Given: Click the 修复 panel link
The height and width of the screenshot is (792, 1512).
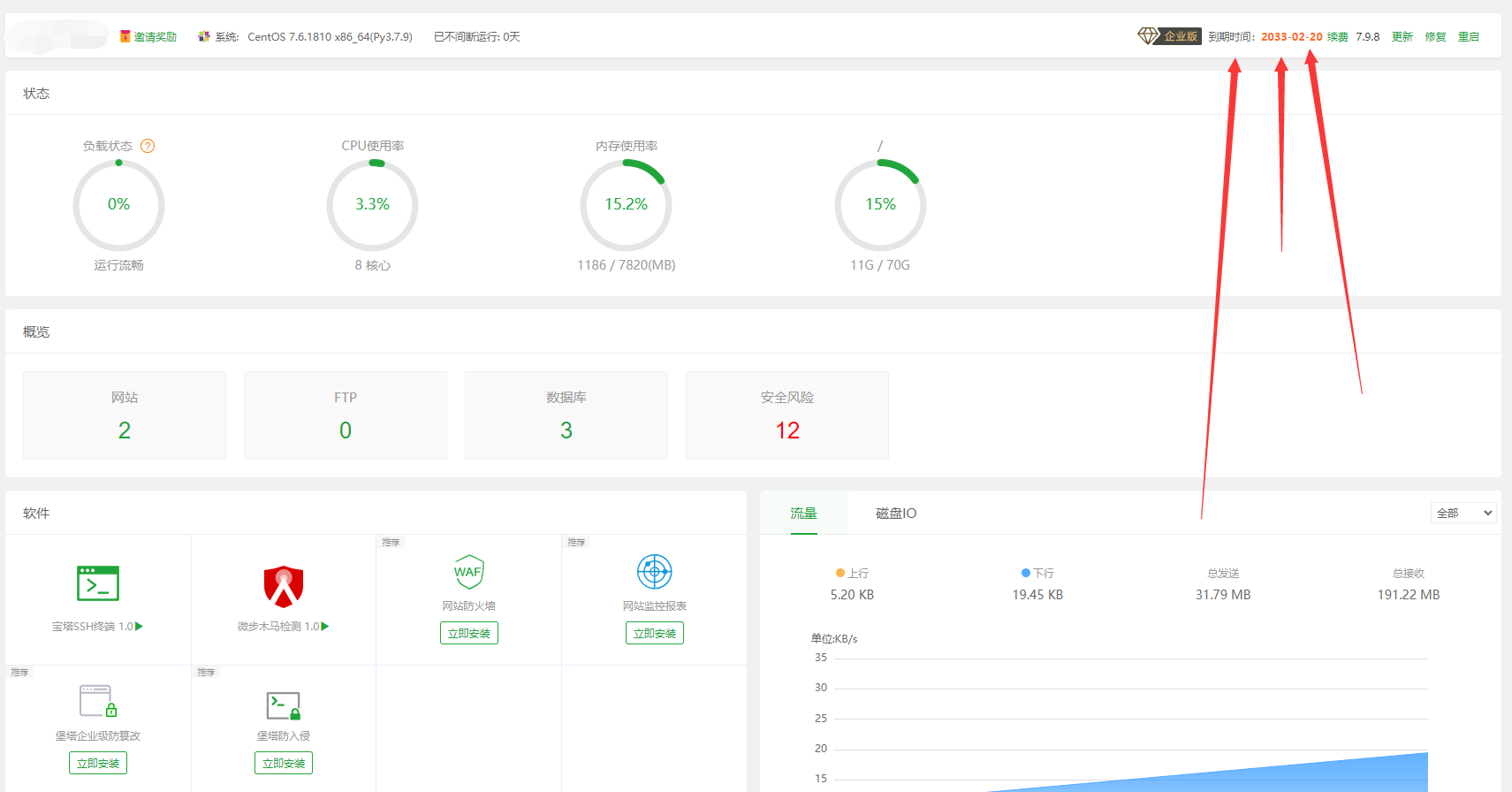Looking at the screenshot, I should pos(1435,36).
